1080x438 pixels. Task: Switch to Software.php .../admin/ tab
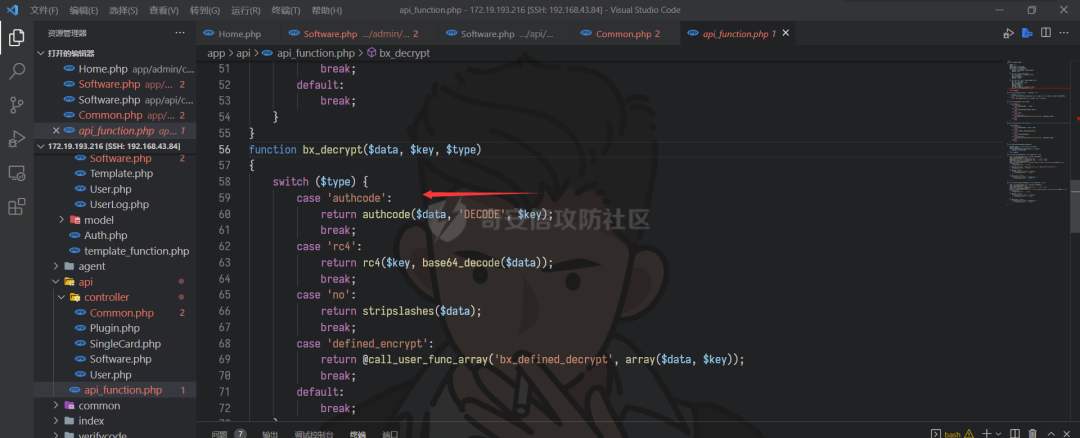[360, 34]
